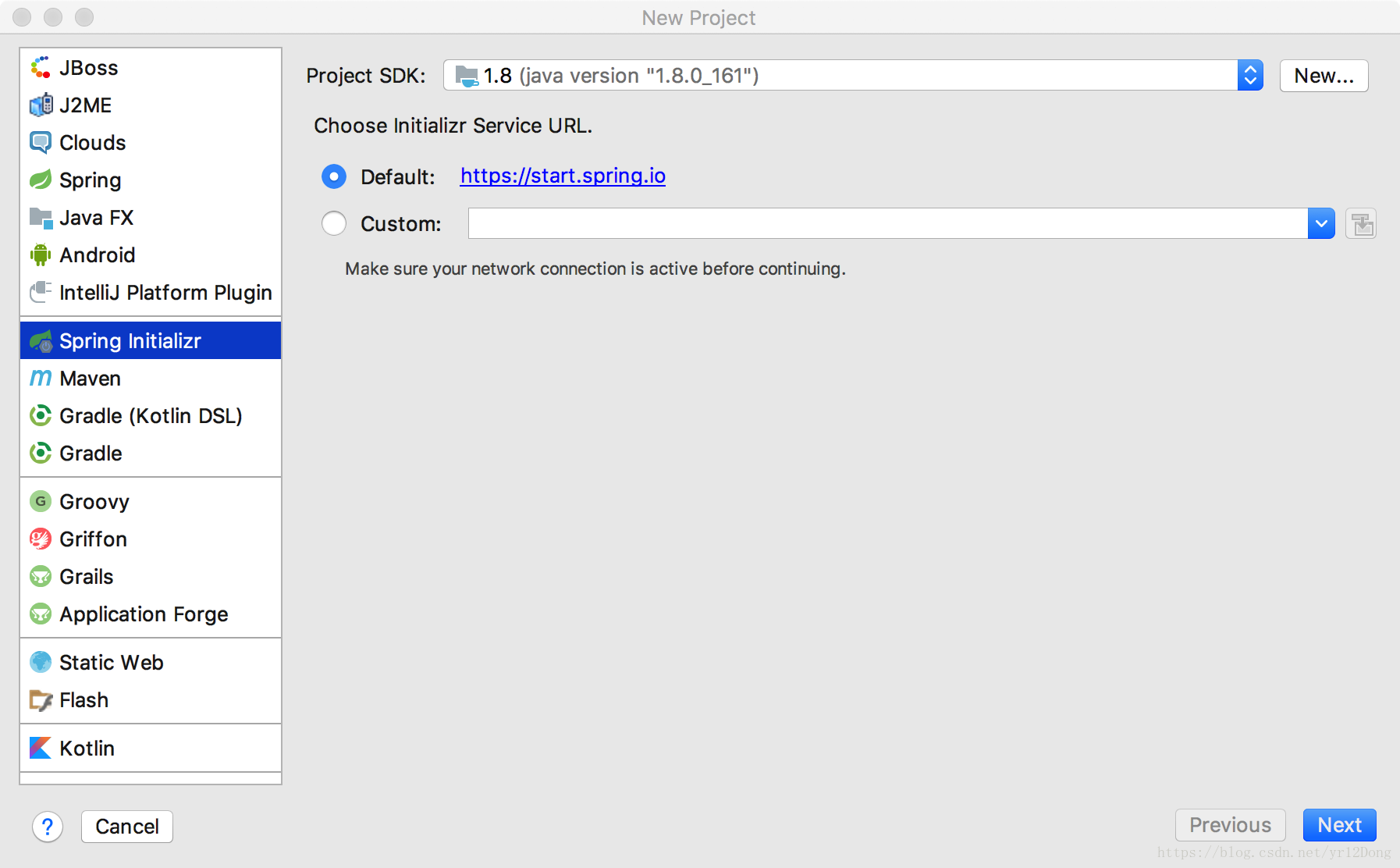Open the https://start.spring.io link
This screenshot has width=1400, height=868.
(563, 176)
